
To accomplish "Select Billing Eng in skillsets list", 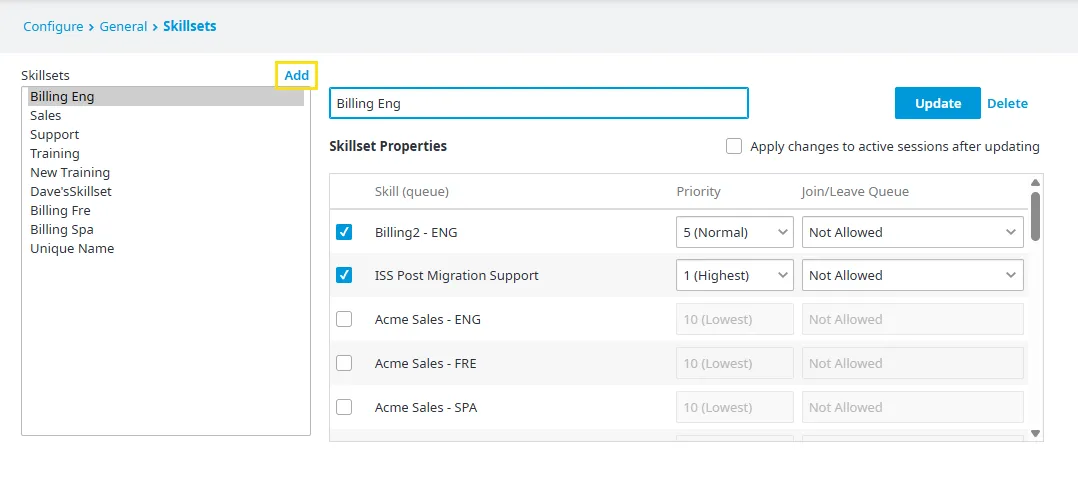I will pyautogui.click(x=166, y=96).
